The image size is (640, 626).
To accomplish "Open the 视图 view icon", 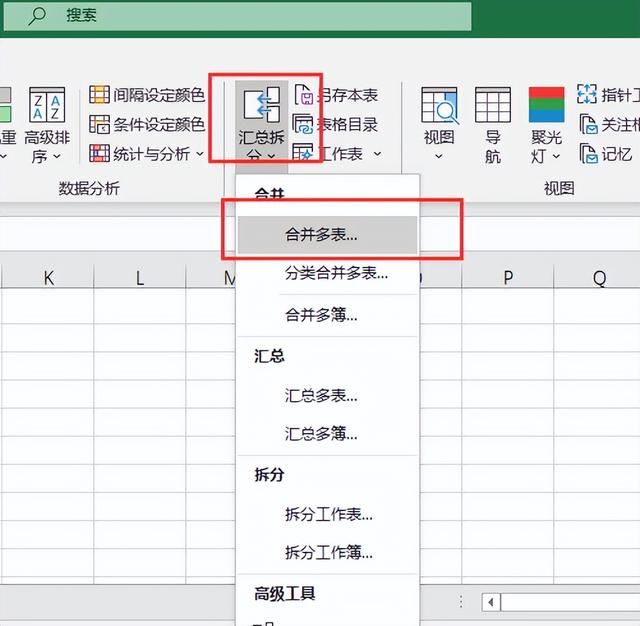I will (439, 105).
